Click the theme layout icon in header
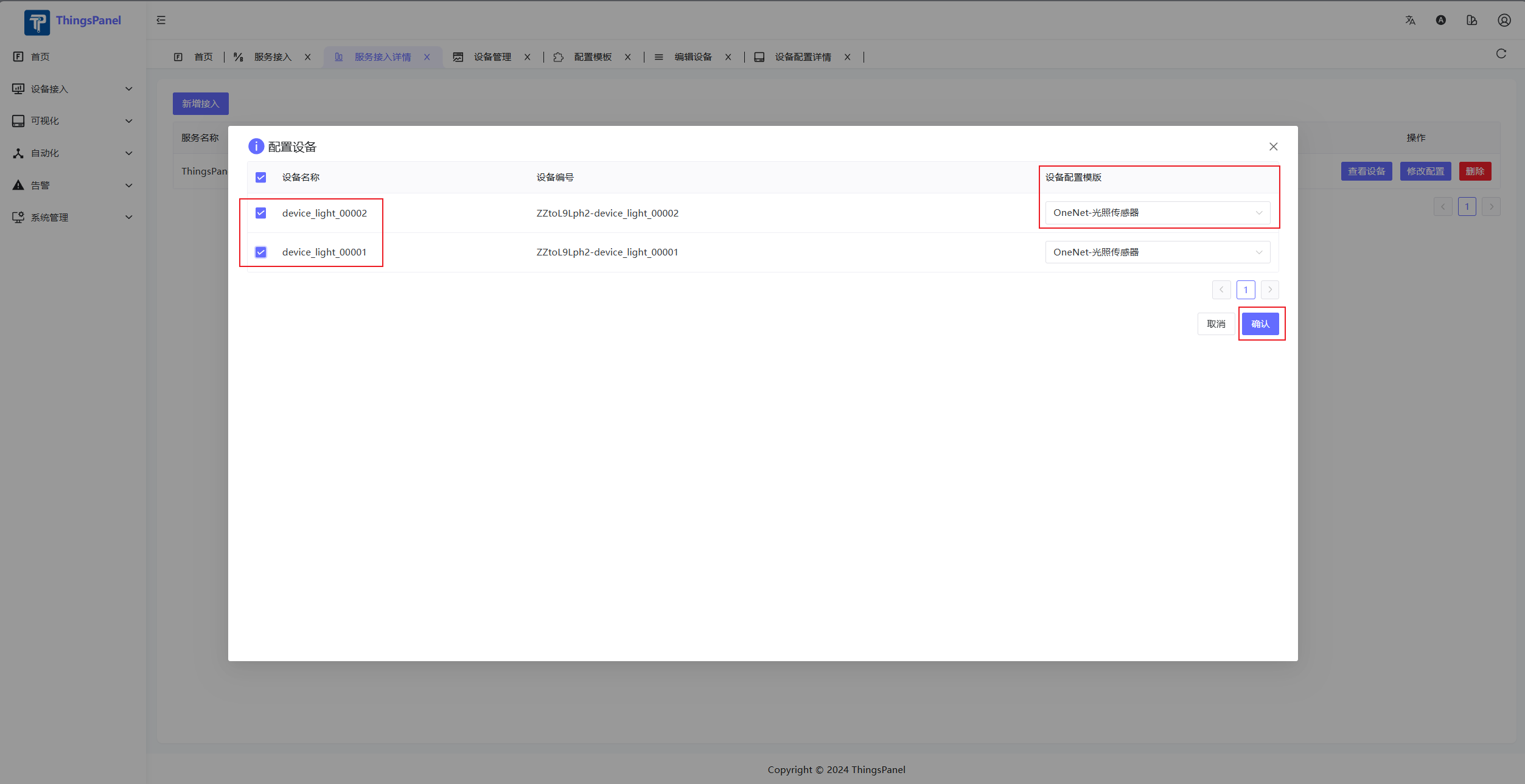The image size is (1525, 784). (1471, 20)
